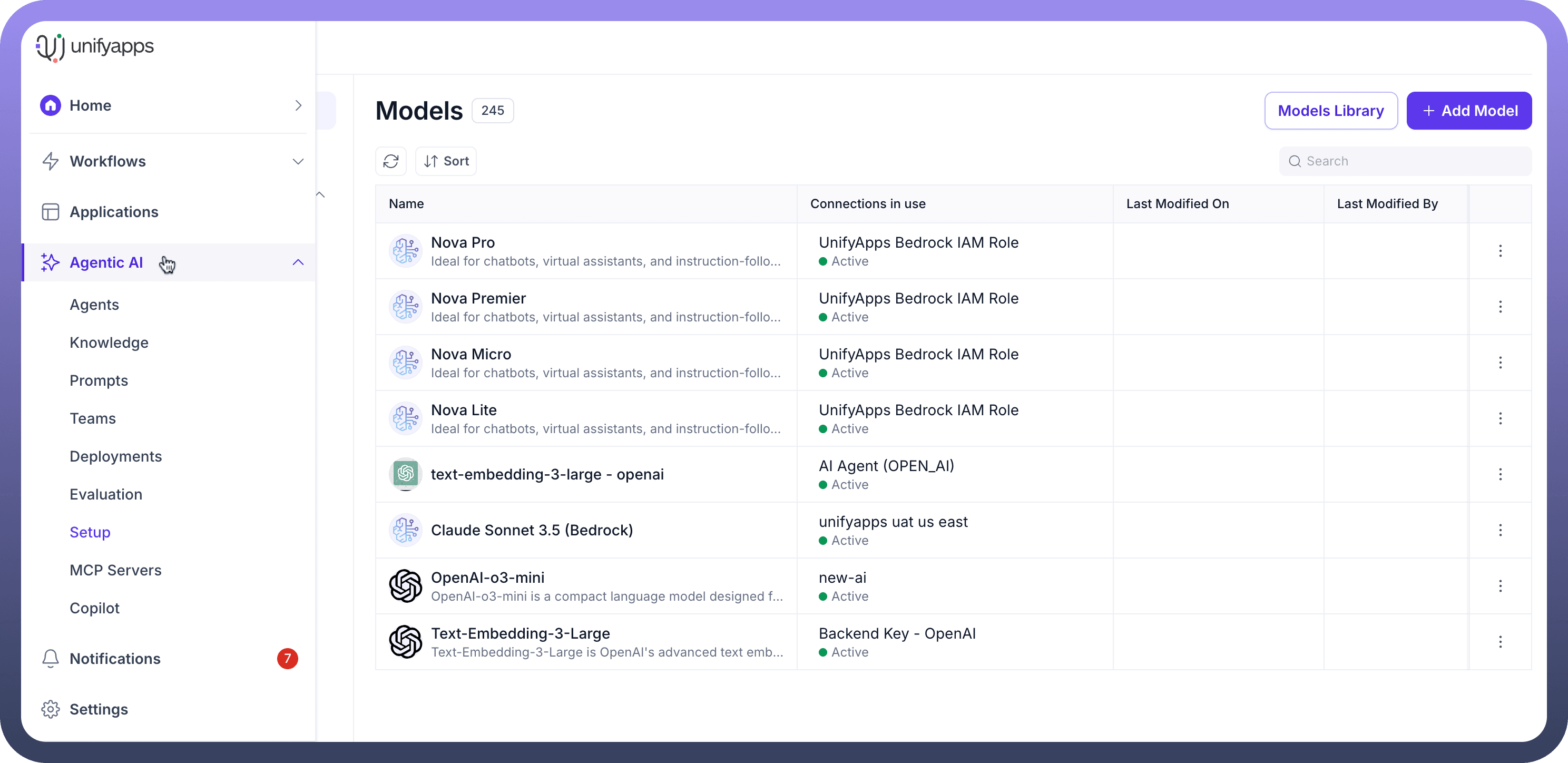Open the Agents submenu item
Viewport: 1568px width, 763px height.
tap(94, 305)
